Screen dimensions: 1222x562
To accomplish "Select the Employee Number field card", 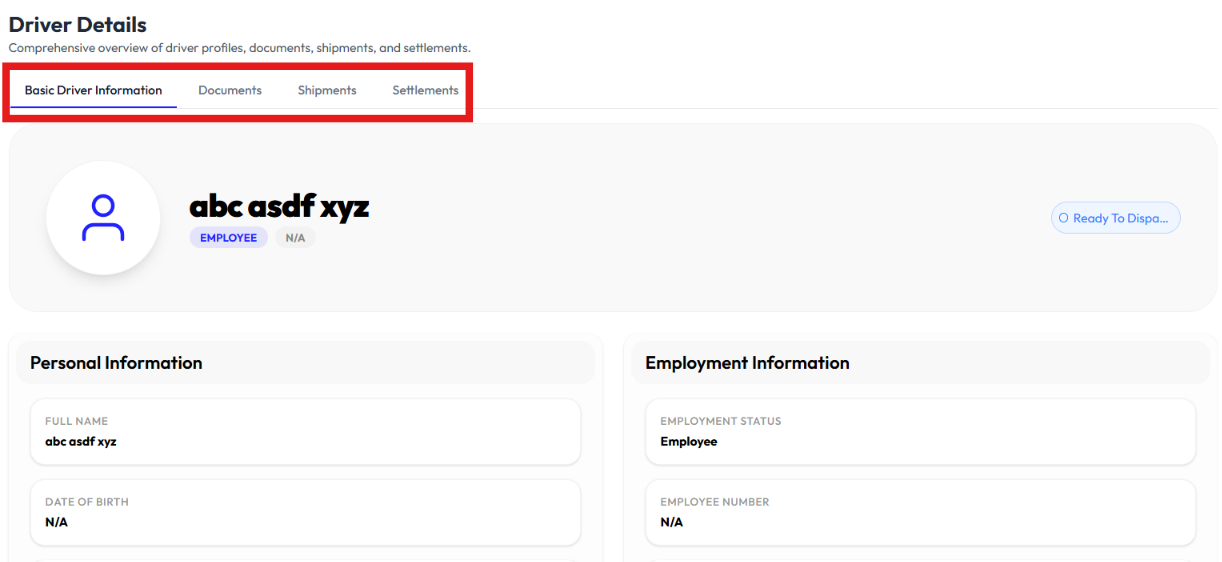I will pos(920,513).
